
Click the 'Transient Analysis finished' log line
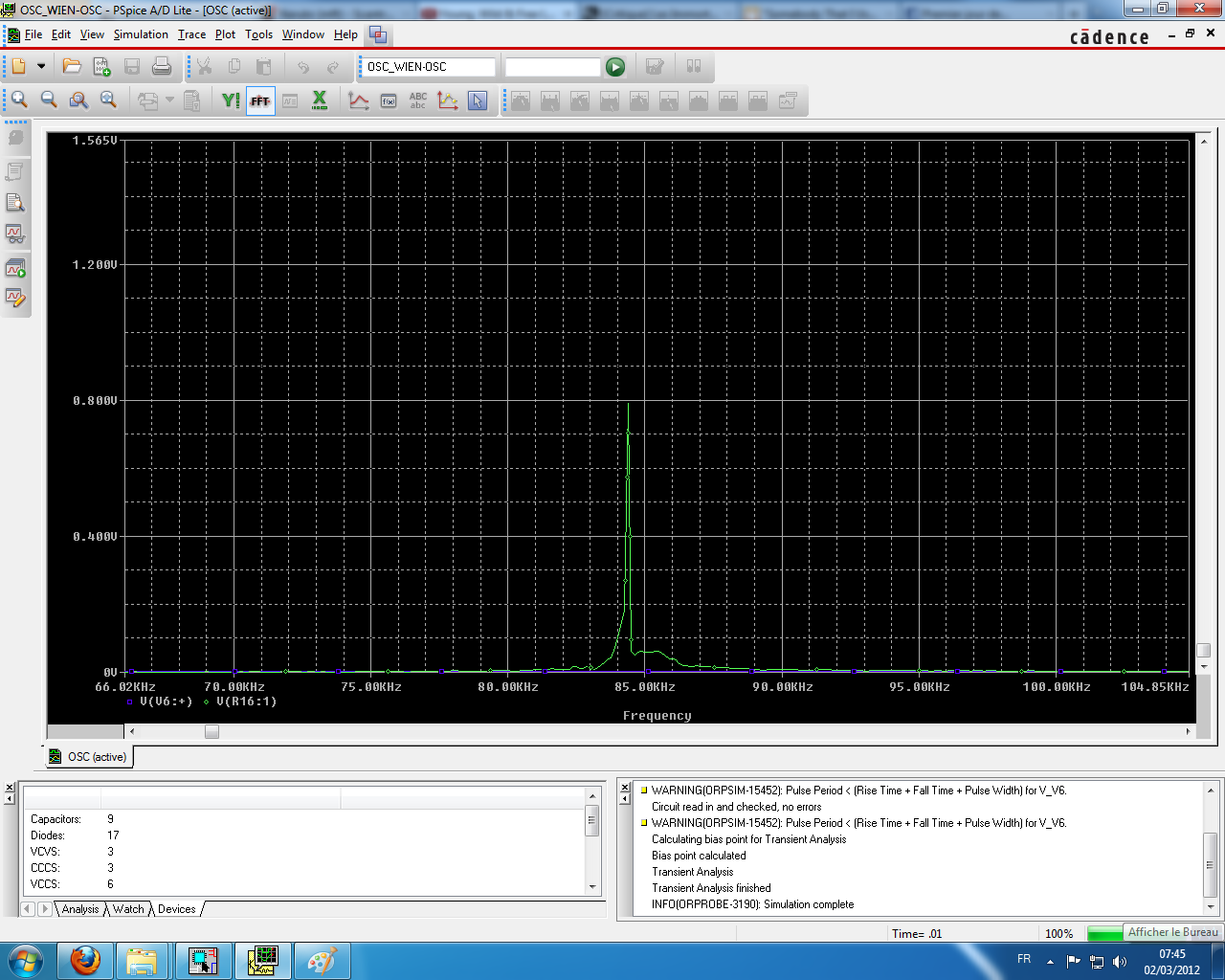(x=711, y=888)
